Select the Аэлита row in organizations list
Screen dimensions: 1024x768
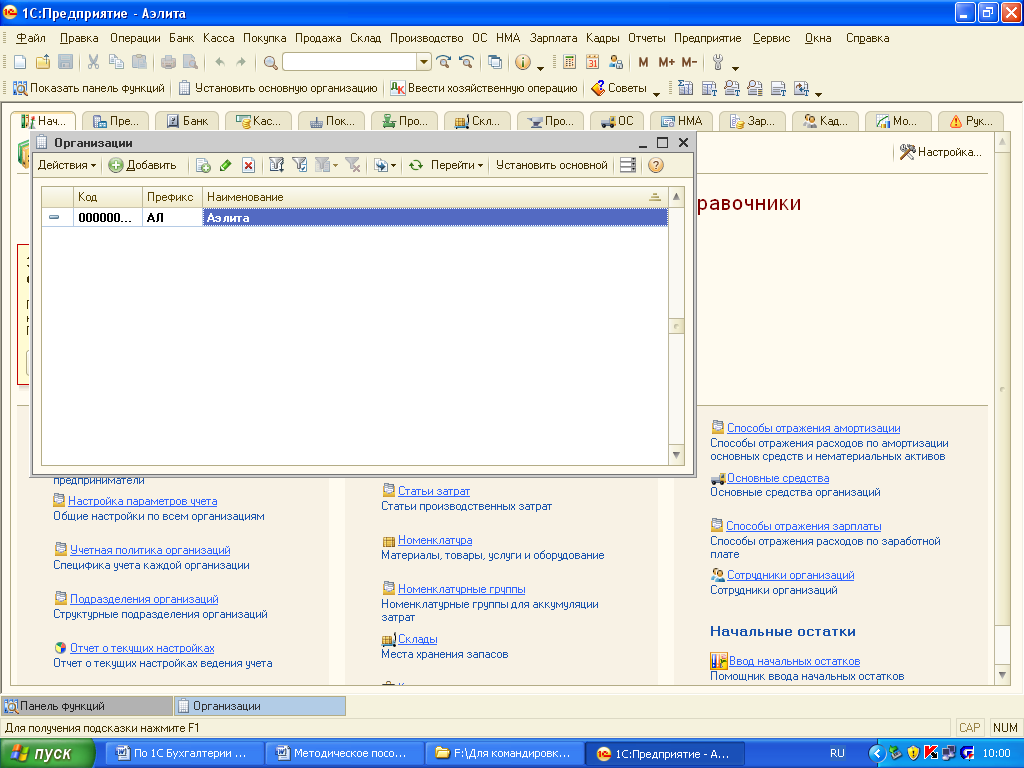[355, 217]
